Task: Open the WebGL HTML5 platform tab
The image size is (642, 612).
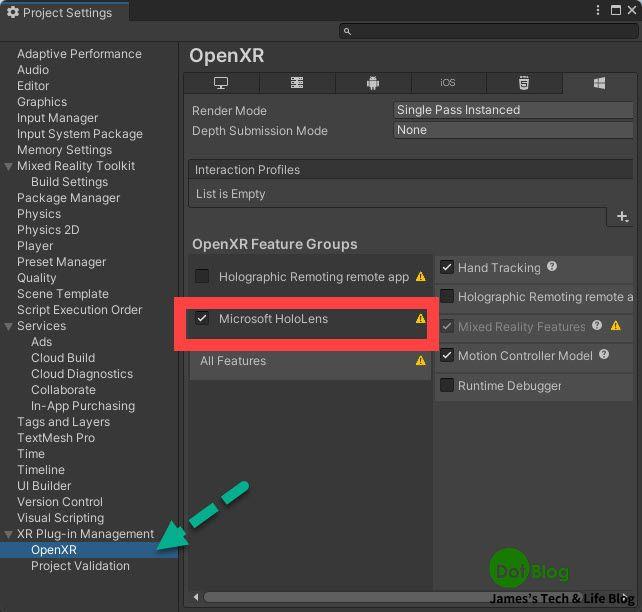Action: (x=524, y=83)
